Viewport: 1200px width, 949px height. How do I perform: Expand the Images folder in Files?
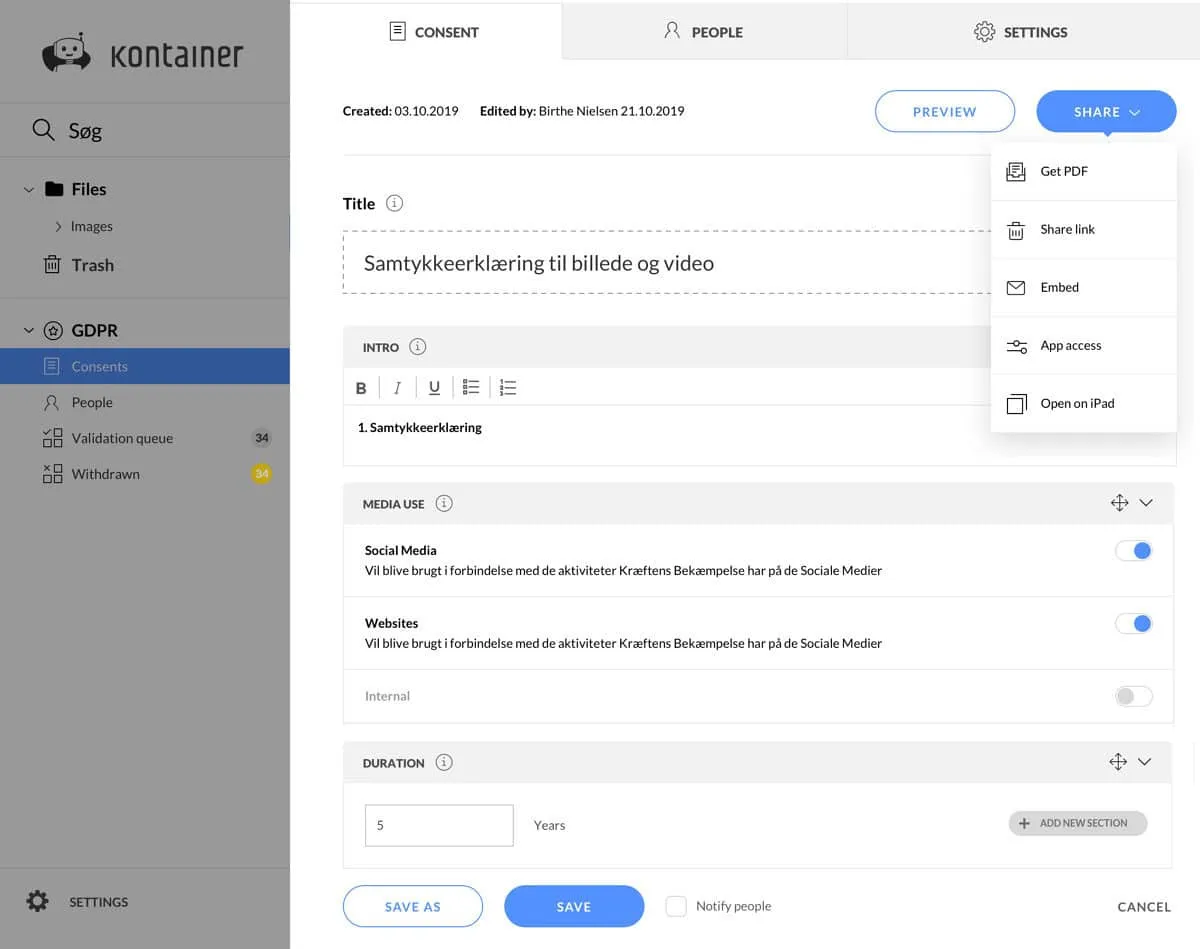59,227
